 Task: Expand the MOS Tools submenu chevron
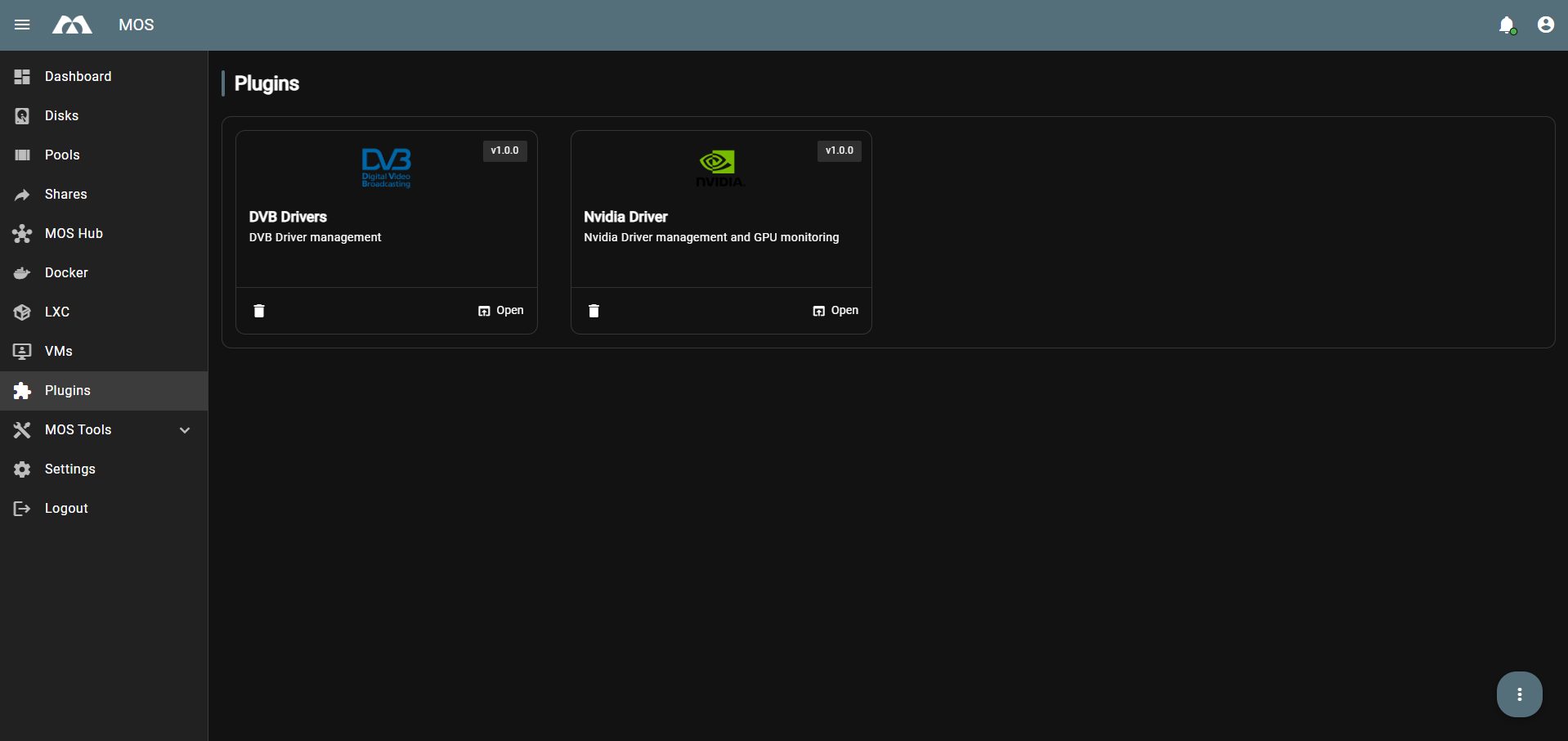click(x=185, y=429)
